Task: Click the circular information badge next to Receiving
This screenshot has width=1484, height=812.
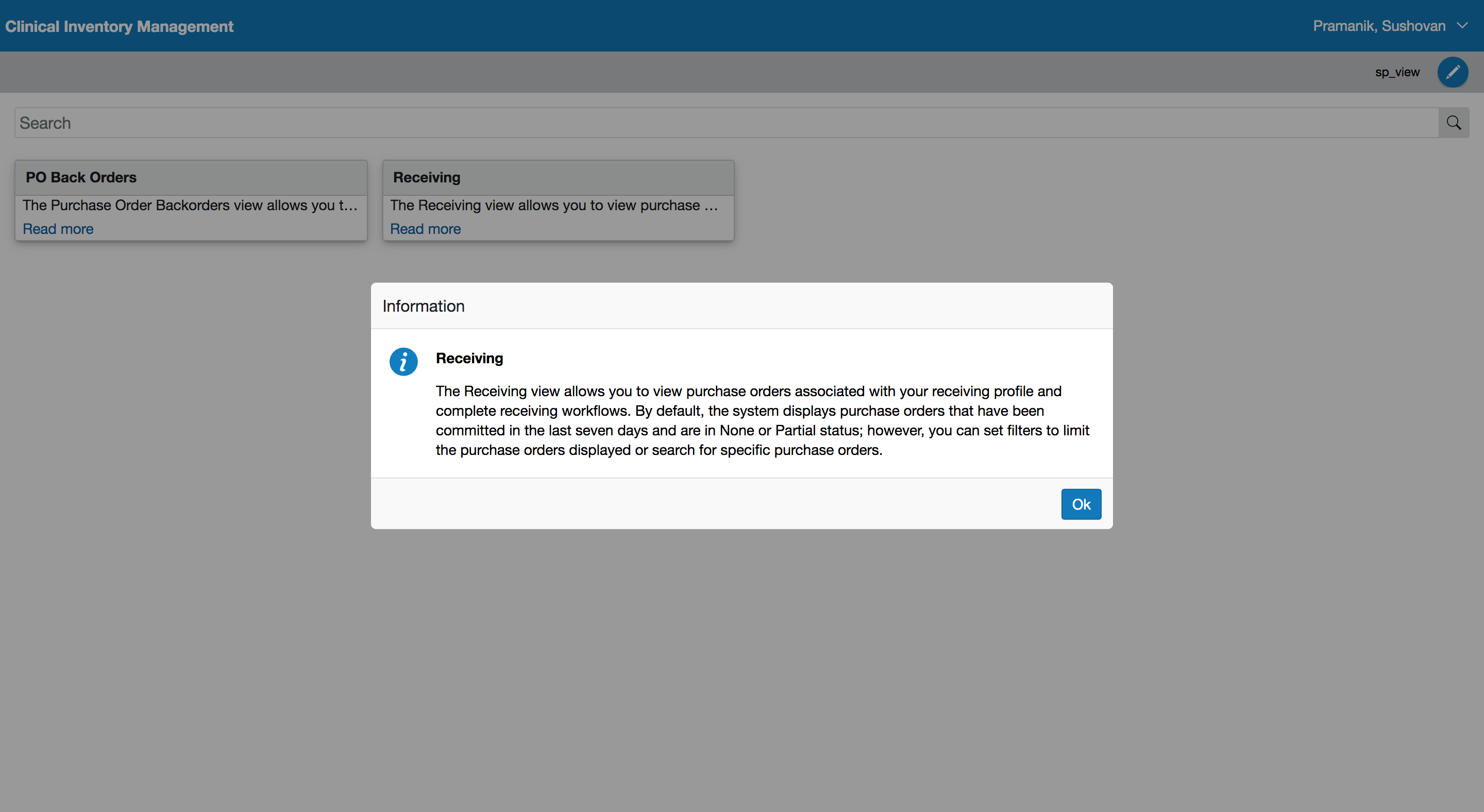Action: tap(403, 362)
